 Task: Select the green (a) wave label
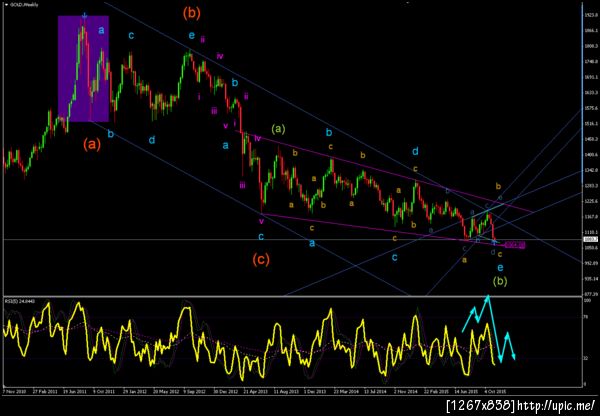279,129
